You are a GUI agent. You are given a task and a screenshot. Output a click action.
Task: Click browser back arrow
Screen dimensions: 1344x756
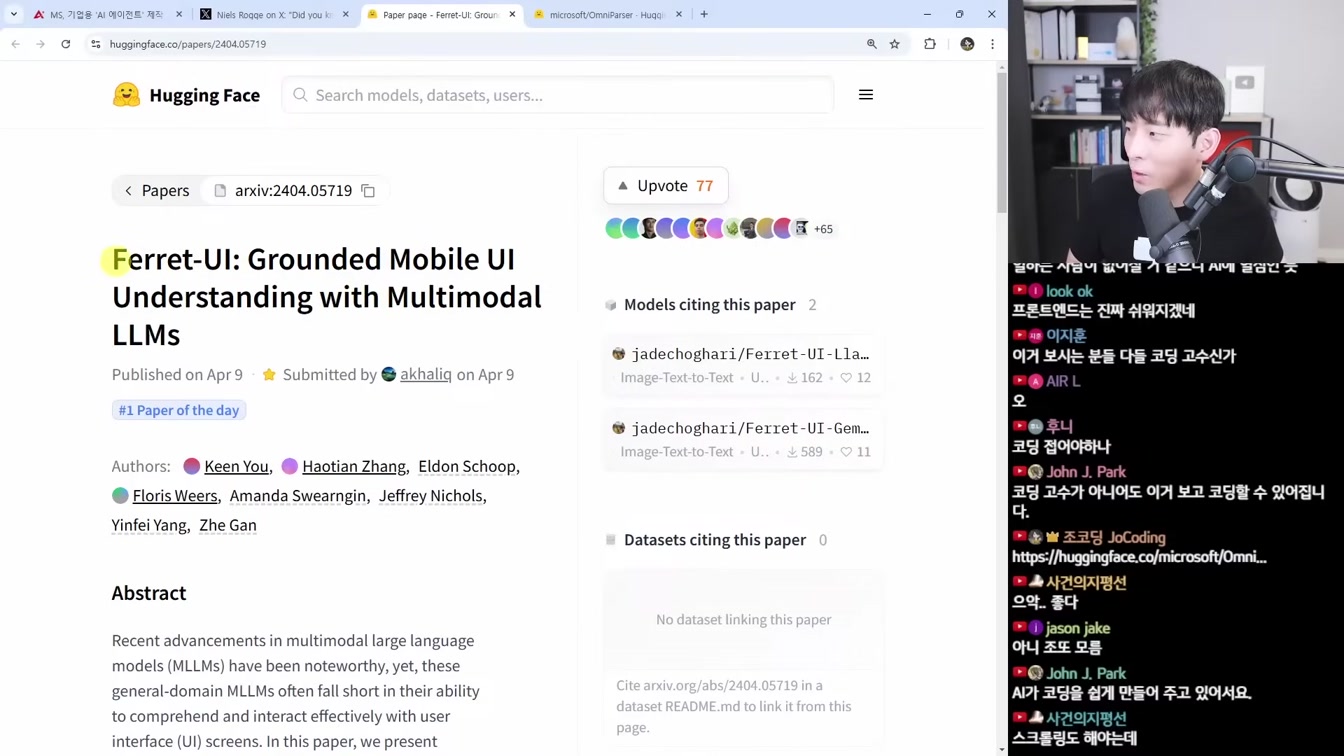15,44
